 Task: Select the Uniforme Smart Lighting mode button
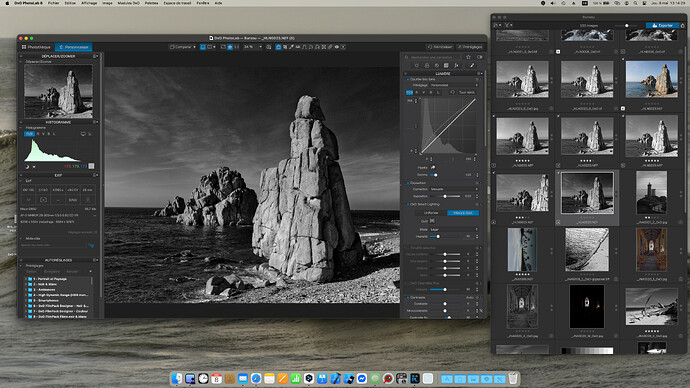(431, 213)
